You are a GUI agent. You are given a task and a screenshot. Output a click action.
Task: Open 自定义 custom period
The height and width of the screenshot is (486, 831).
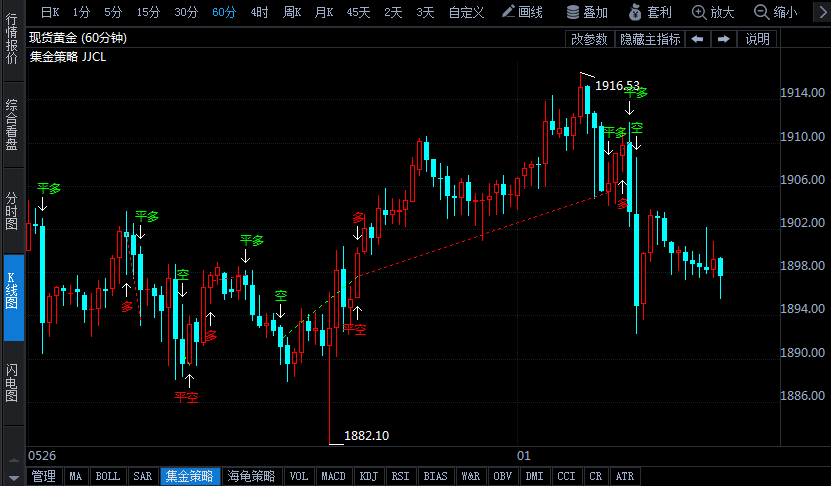[466, 12]
